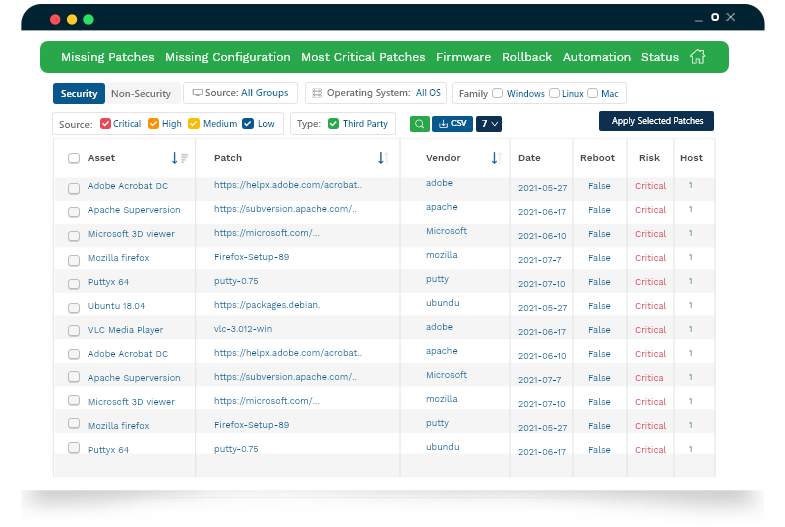Click the green search magnifier button
This screenshot has height=527, width=785.
point(420,124)
